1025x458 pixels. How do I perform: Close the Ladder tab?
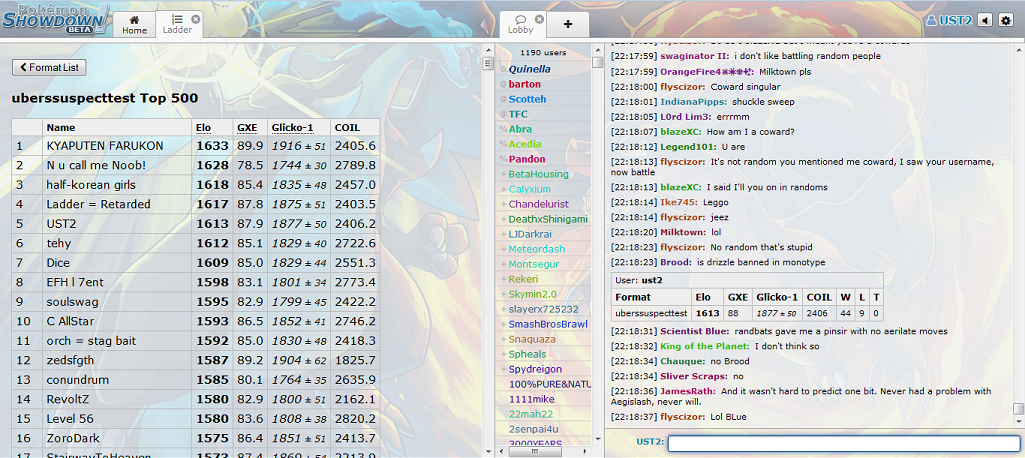coord(195,19)
